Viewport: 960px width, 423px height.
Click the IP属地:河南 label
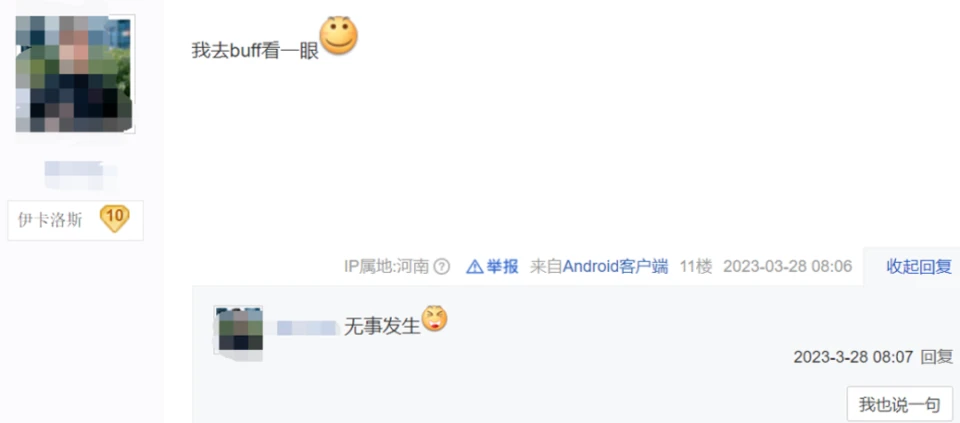386,266
